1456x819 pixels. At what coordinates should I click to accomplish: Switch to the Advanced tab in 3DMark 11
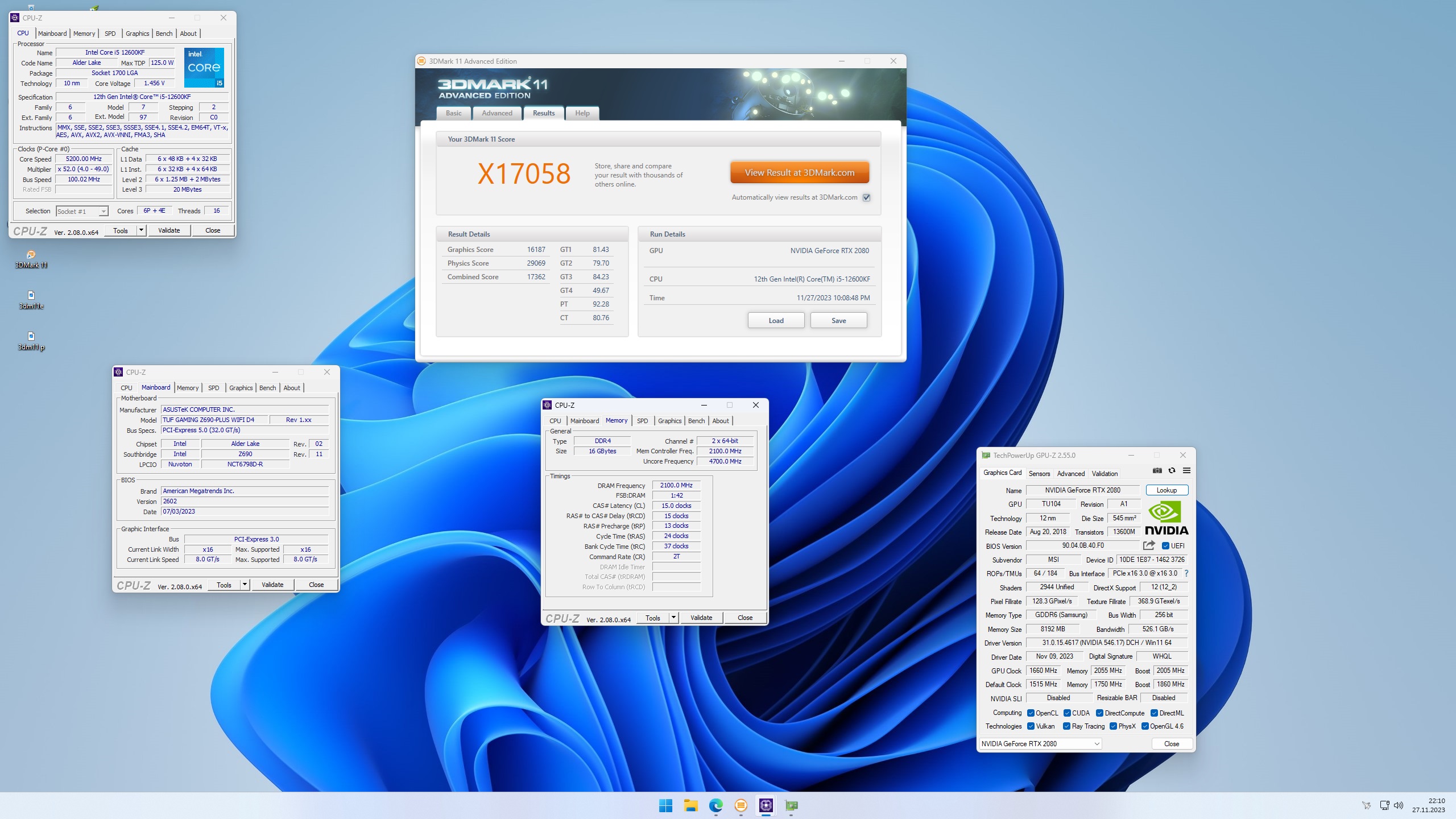(x=497, y=113)
